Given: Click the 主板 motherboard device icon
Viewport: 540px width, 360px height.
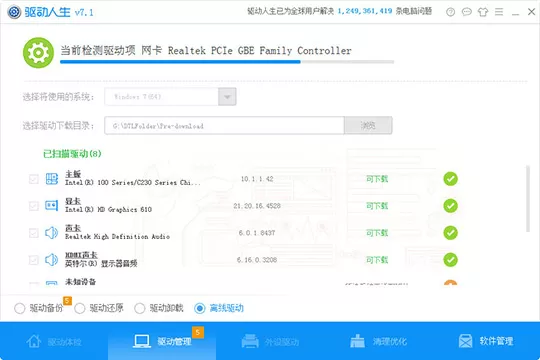Looking at the screenshot, I should 52,179.
